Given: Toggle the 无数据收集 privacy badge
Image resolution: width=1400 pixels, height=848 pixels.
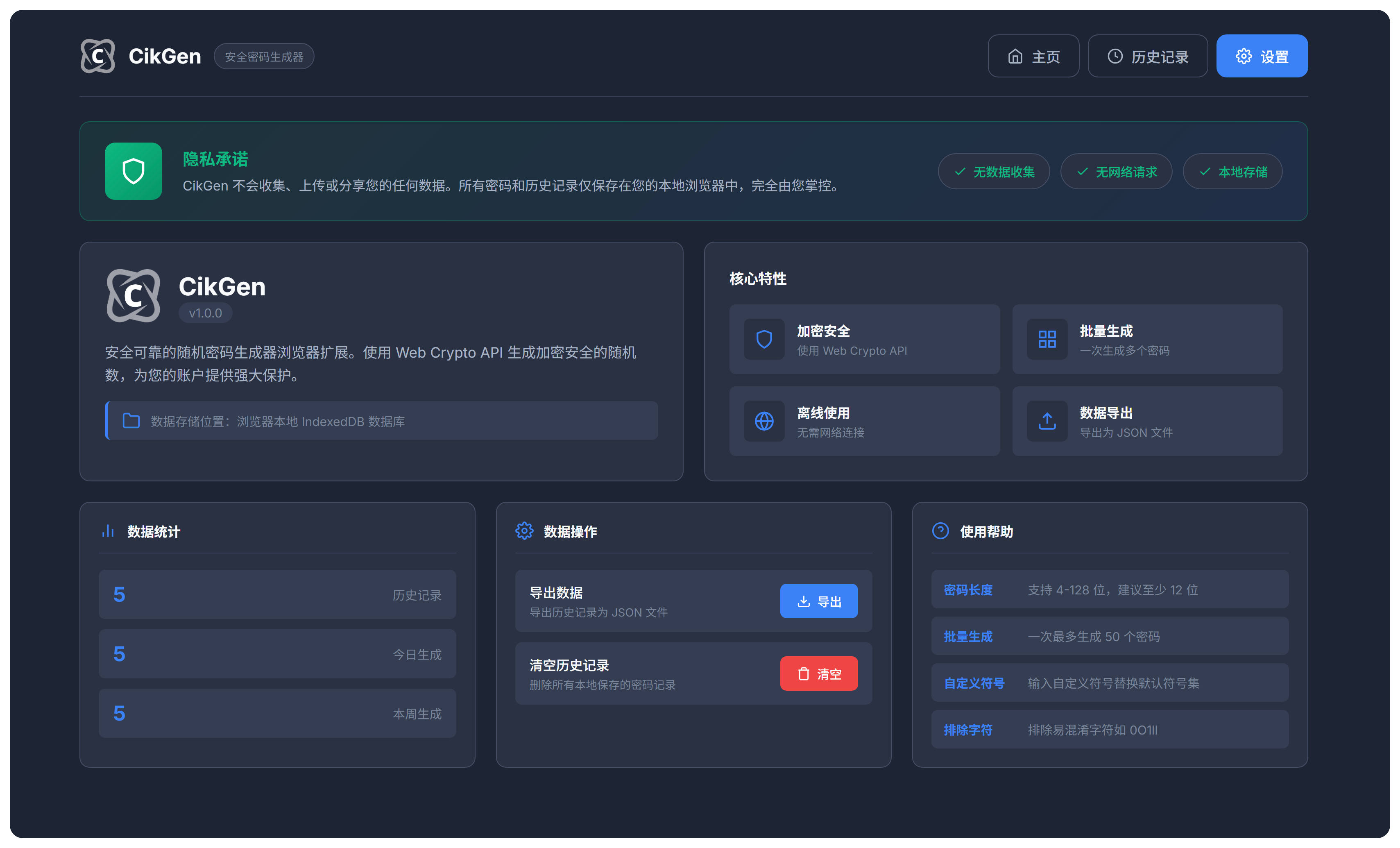Looking at the screenshot, I should tap(994, 171).
